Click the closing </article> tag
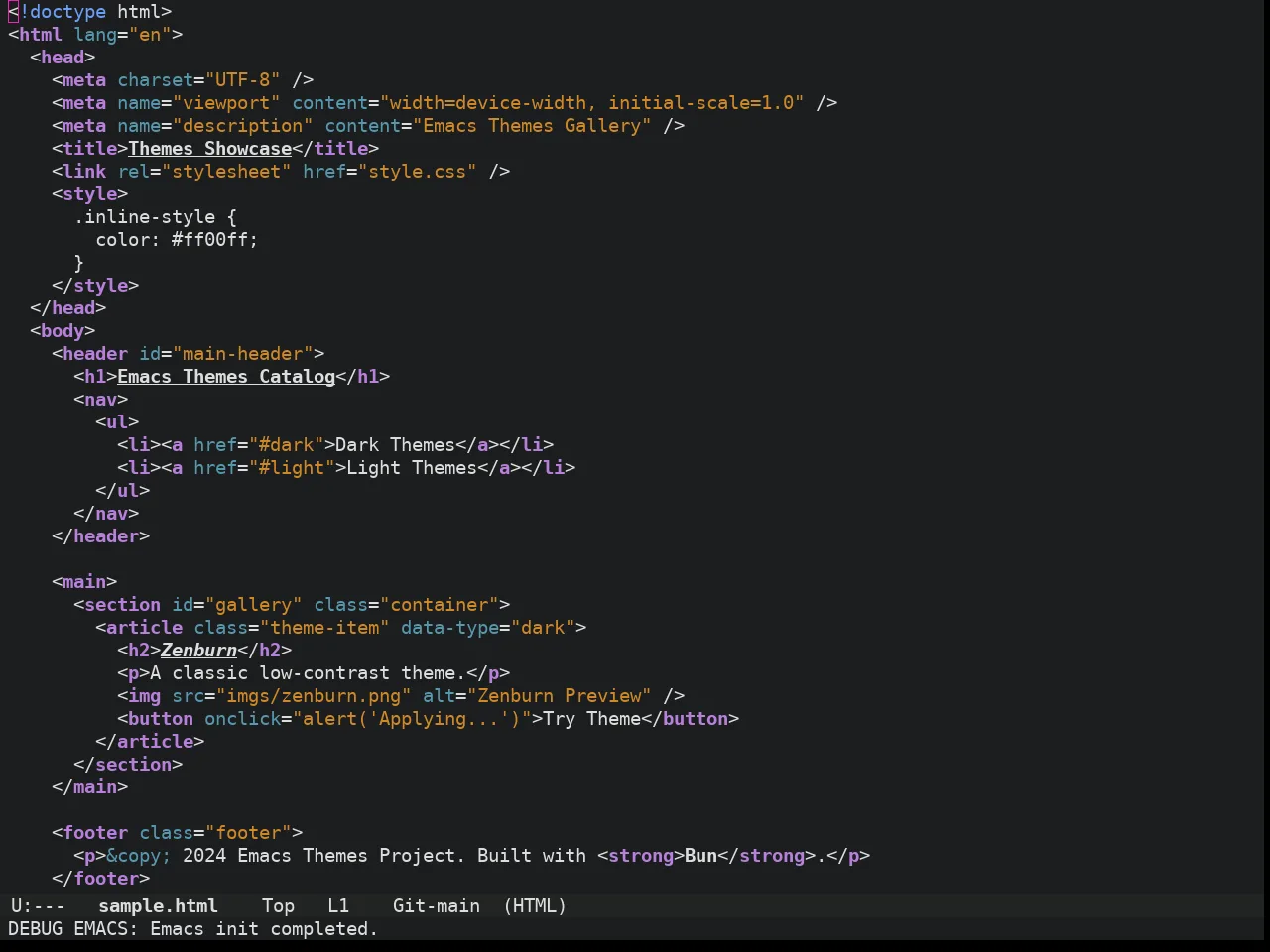Screen dimensions: 1270x952 tap(150, 741)
